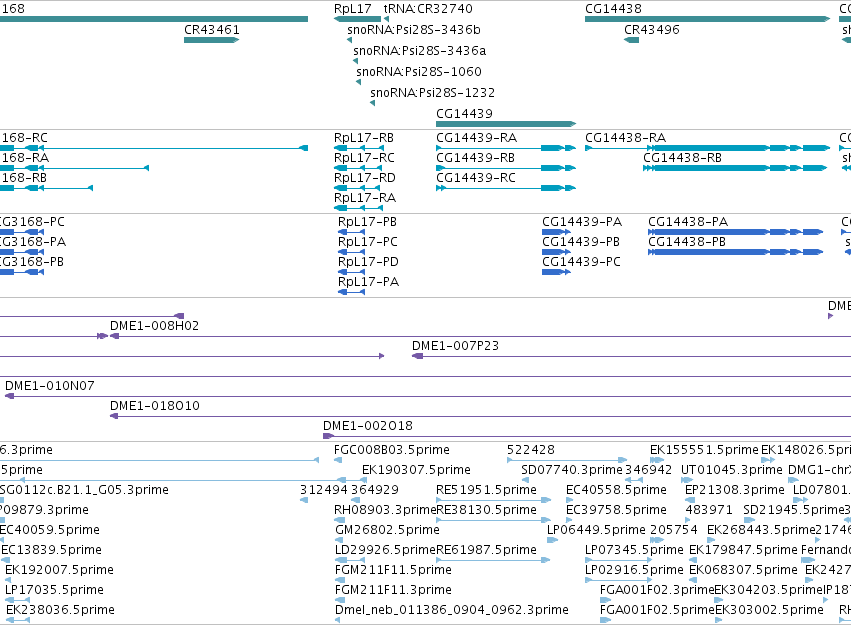
Task: Click Dmel_neb_011386_0904_0962.3prime label
Action: 452,610
